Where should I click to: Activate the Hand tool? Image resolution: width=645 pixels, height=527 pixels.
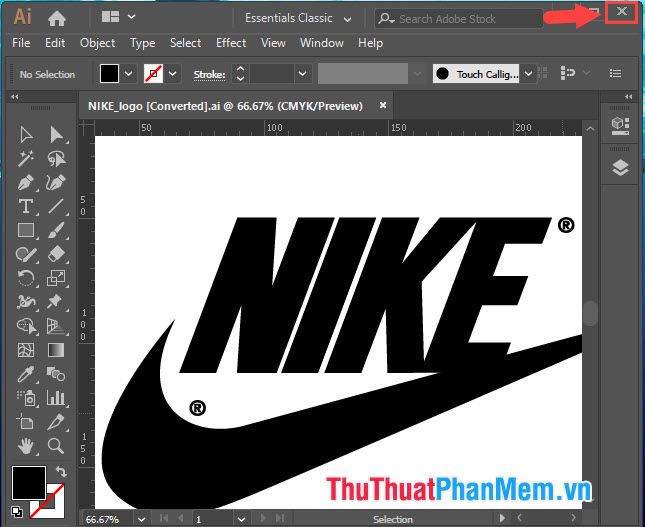tap(26, 446)
